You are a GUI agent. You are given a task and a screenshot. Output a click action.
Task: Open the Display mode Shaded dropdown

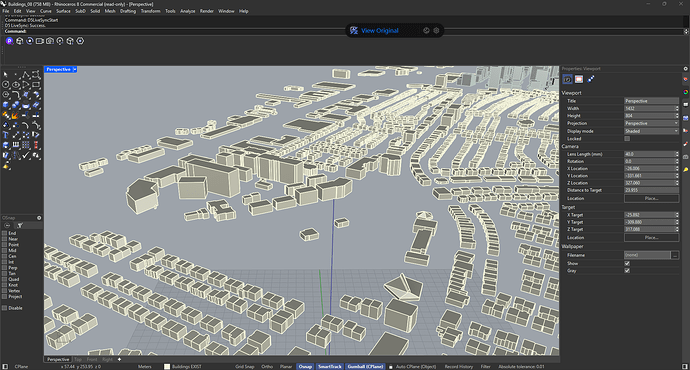[651, 131]
